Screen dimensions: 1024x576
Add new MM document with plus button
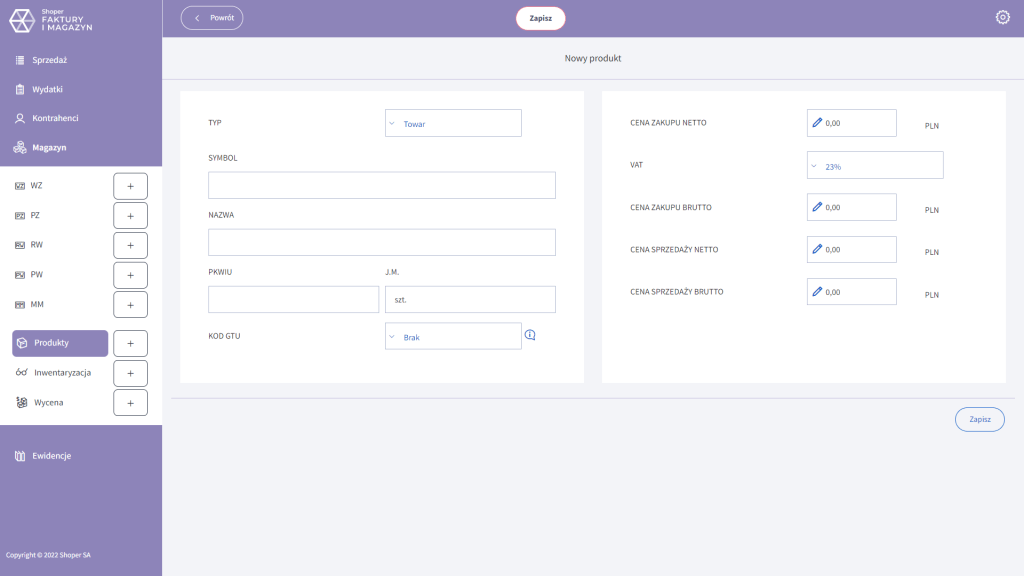[130, 304]
